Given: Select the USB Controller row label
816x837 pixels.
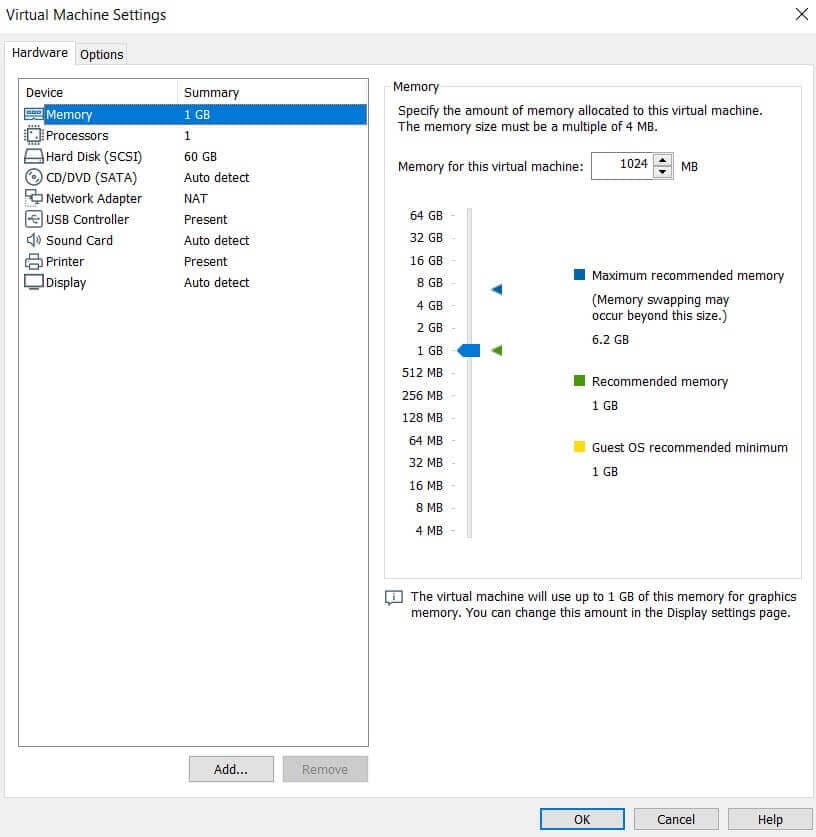Looking at the screenshot, I should click(x=88, y=219).
